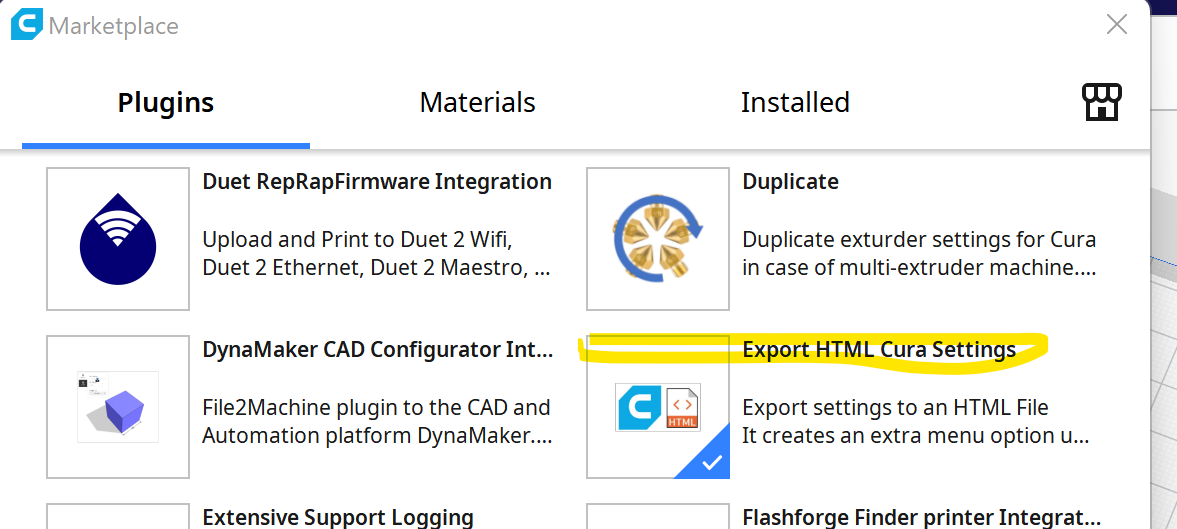
Task: Click the Export HTML Cura Settings icon
Action: click(x=658, y=407)
